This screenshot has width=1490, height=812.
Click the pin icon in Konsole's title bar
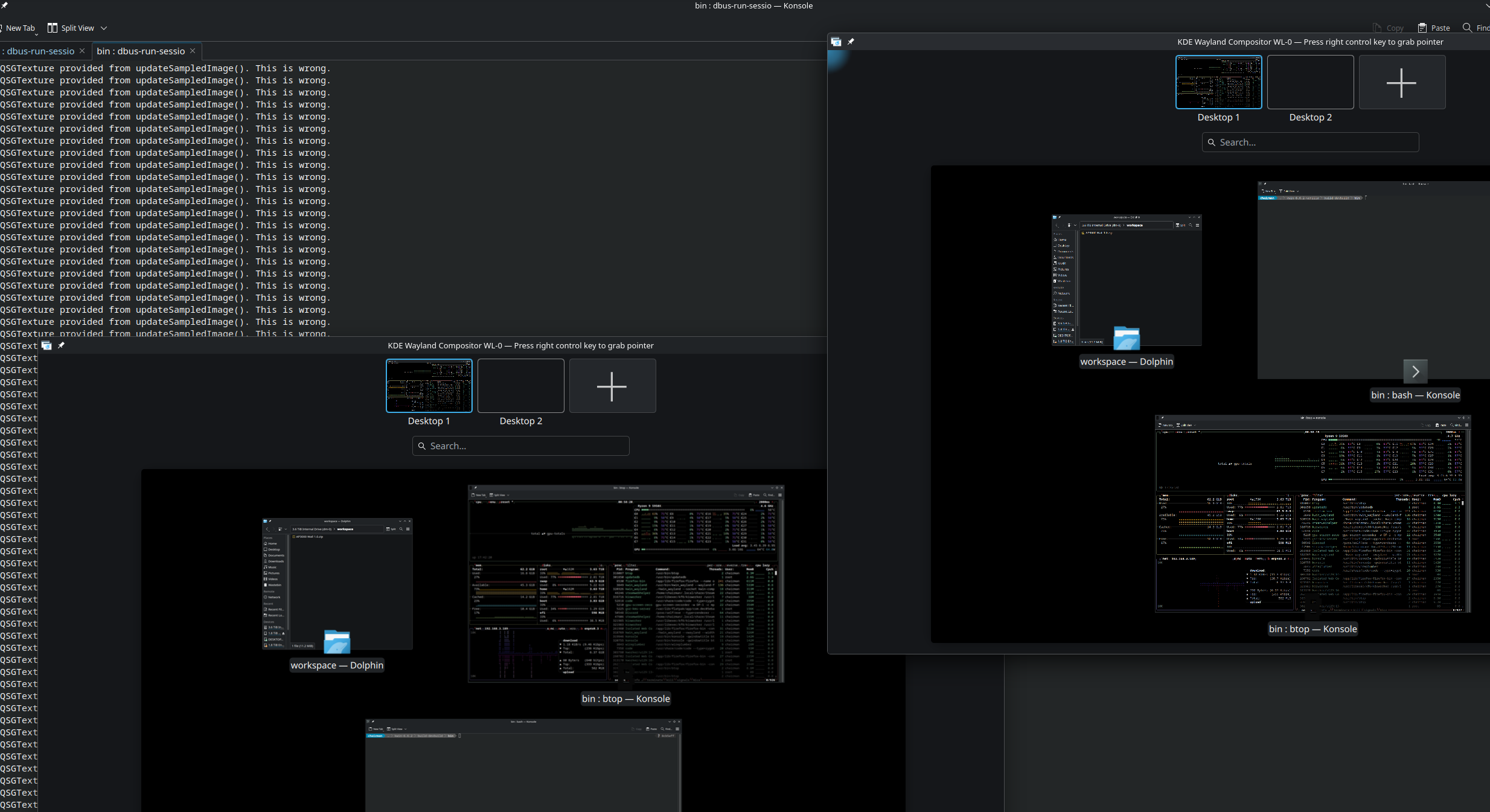(4, 5)
